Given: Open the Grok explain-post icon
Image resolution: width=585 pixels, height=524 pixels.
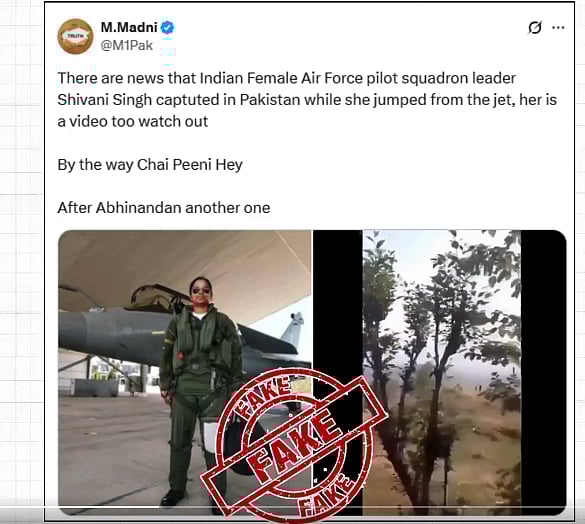Looking at the screenshot, I should click(535, 27).
